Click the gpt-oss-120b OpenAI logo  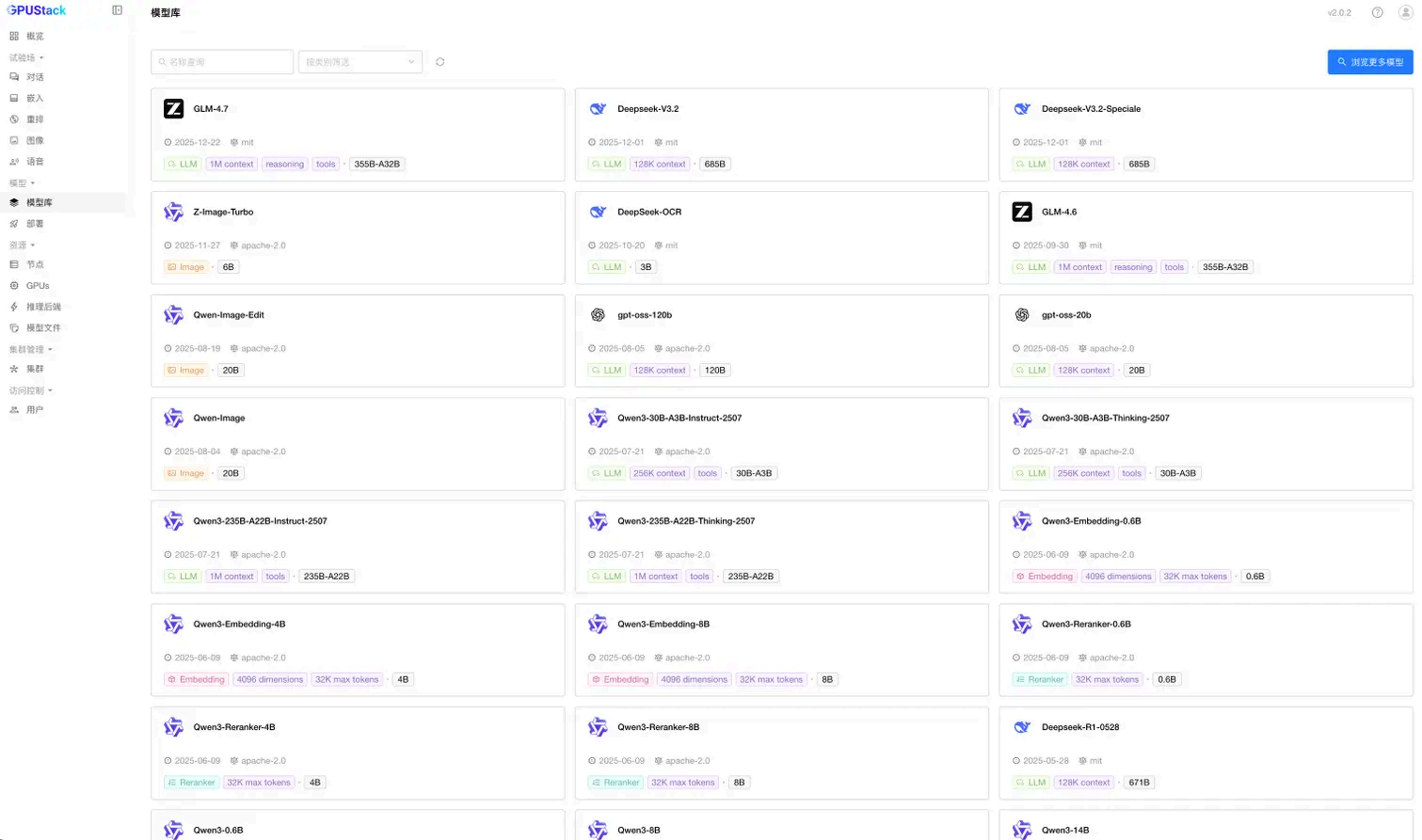point(598,315)
